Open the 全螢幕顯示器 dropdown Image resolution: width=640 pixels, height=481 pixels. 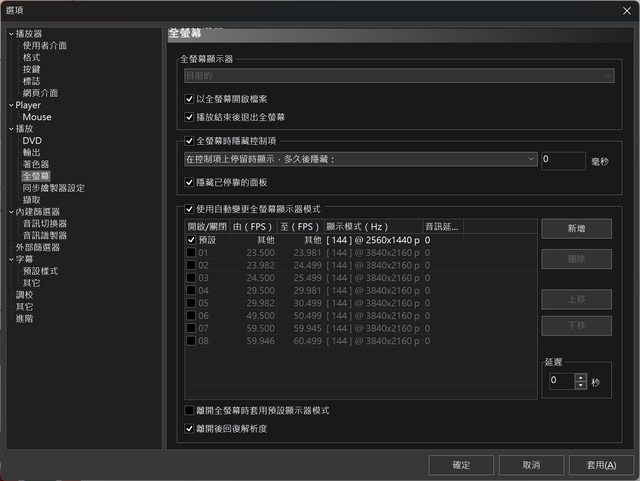[398, 75]
